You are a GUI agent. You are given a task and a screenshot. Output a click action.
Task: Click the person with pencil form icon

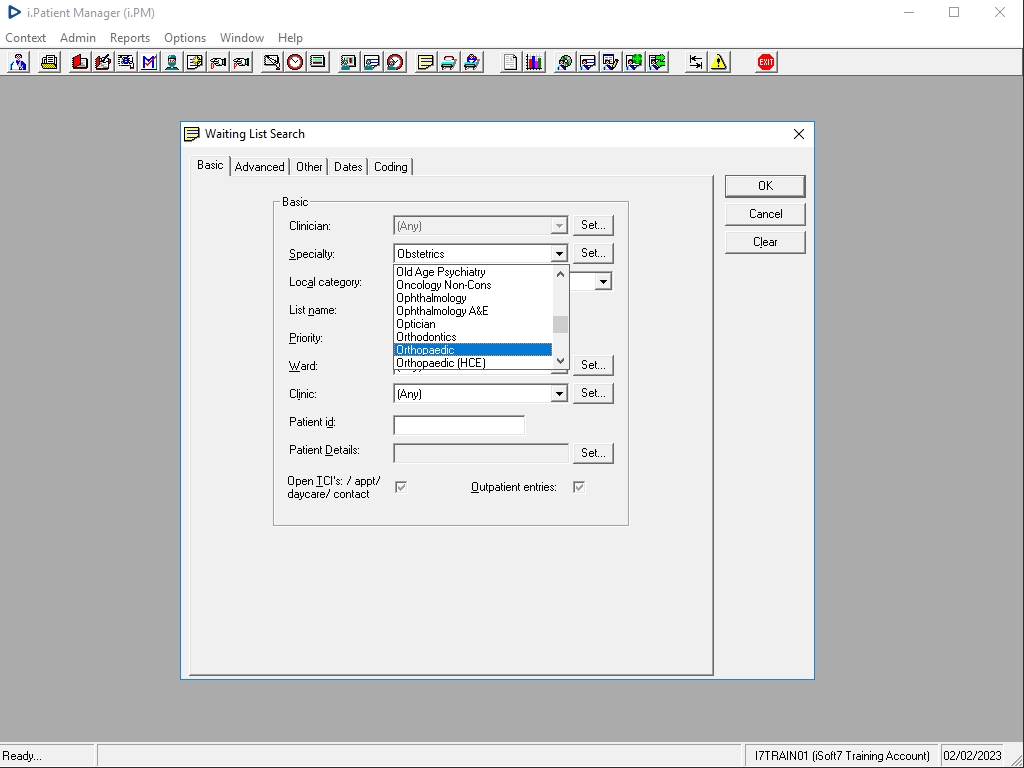click(x=611, y=62)
